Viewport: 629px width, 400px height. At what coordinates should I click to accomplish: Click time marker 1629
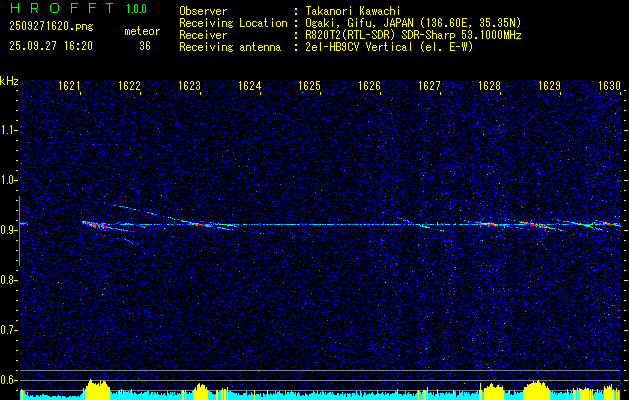point(549,85)
